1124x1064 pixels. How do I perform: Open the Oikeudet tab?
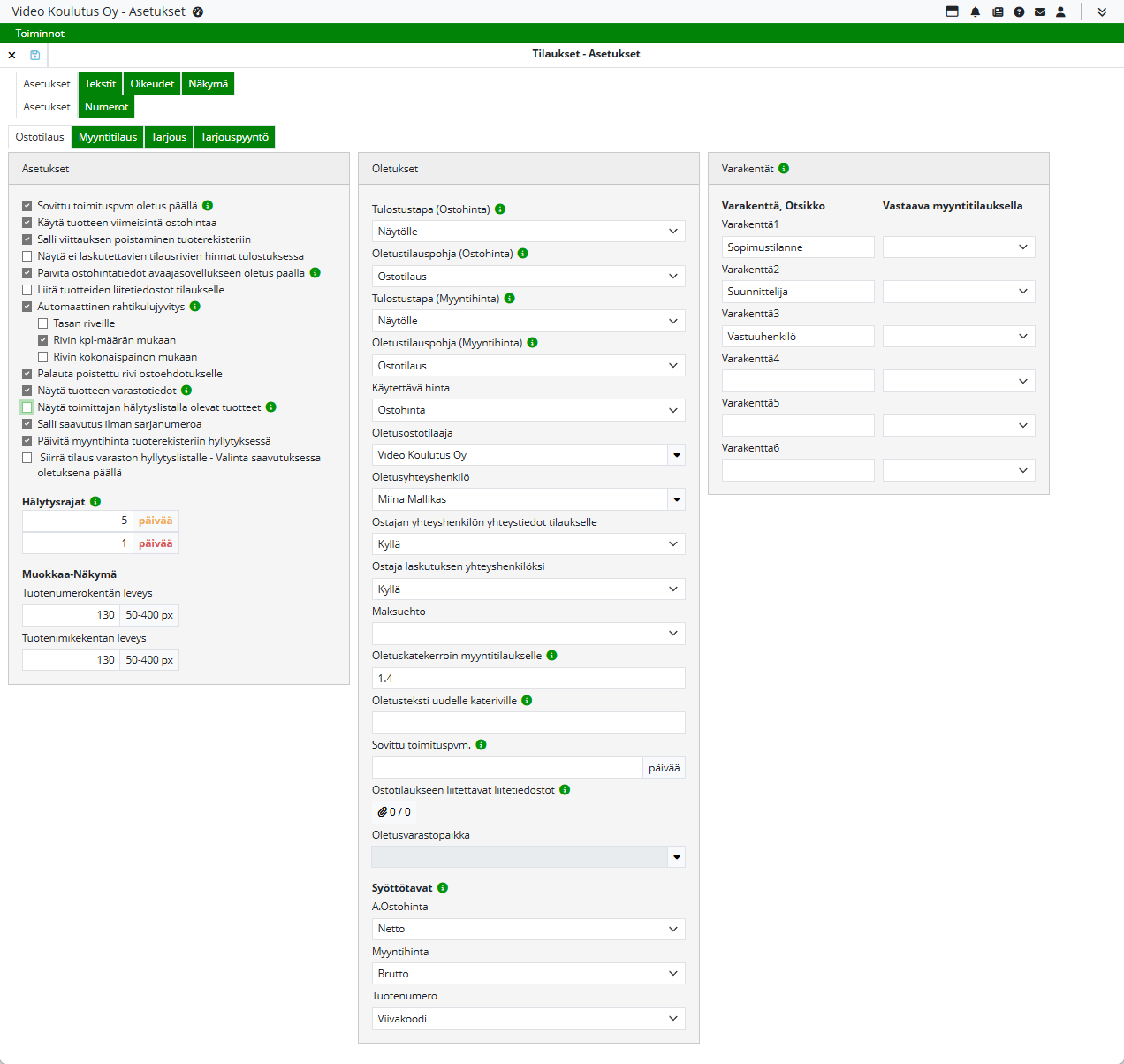152,84
